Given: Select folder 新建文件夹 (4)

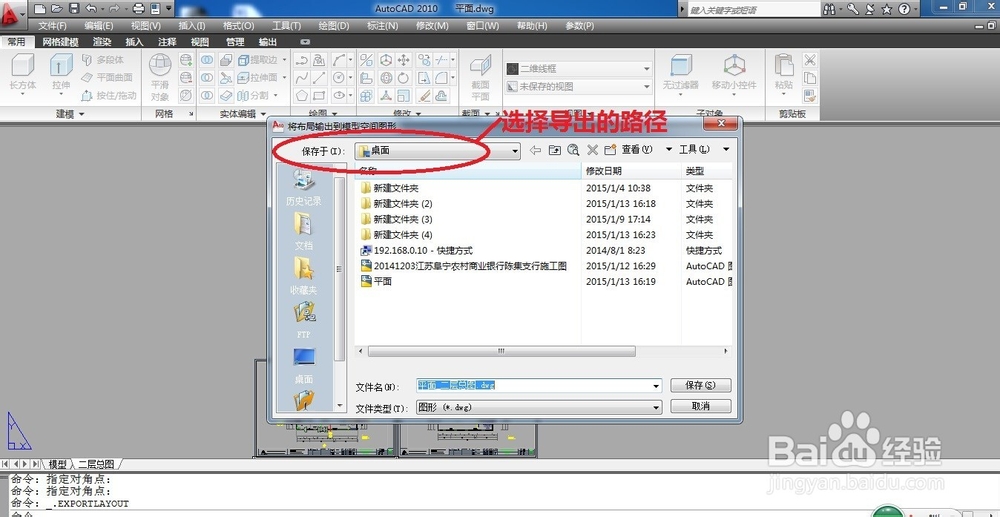Looking at the screenshot, I should tap(397, 235).
